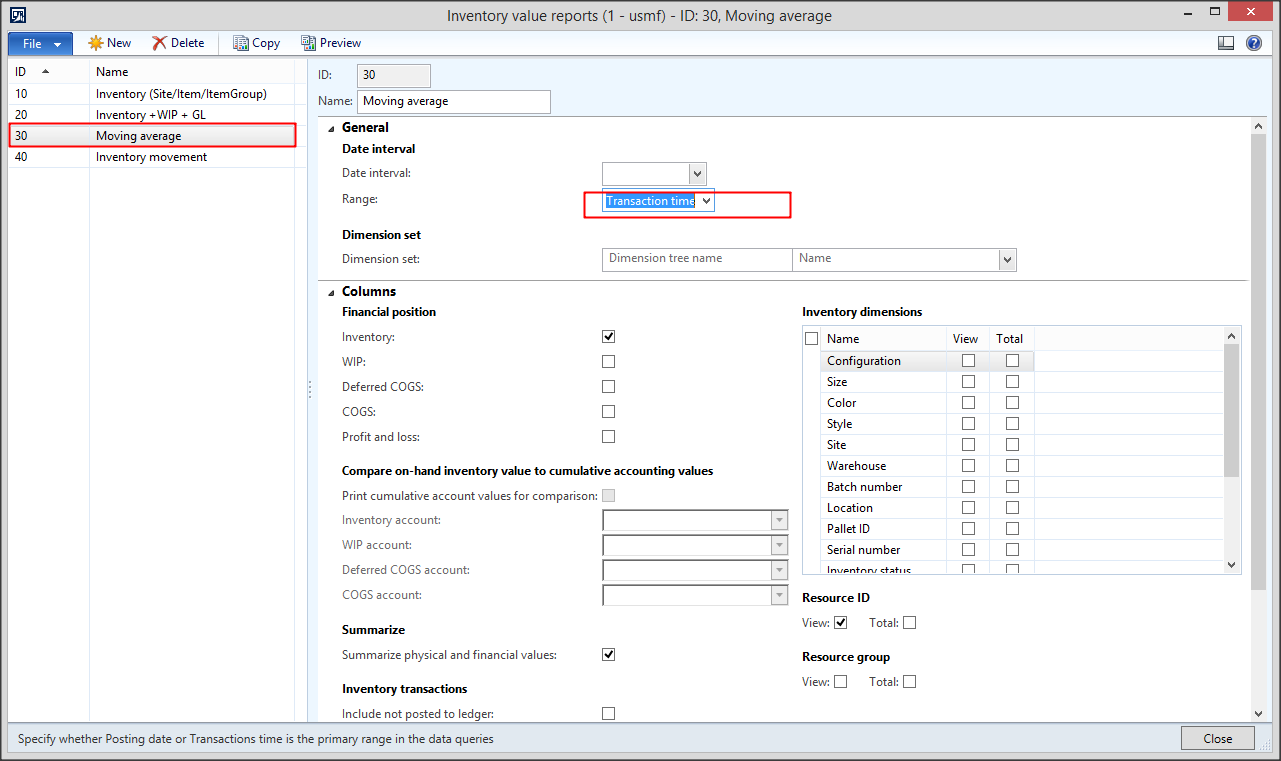The image size is (1281, 761).
Task: Check the View box for the Configuration dimension
Action: (x=966, y=360)
